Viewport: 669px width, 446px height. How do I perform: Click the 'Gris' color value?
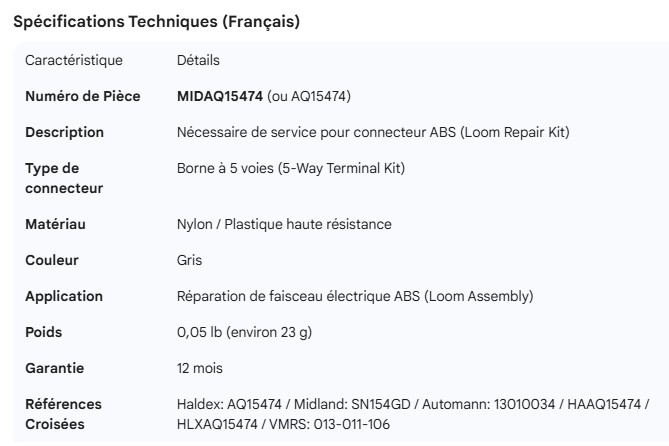pyautogui.click(x=189, y=260)
